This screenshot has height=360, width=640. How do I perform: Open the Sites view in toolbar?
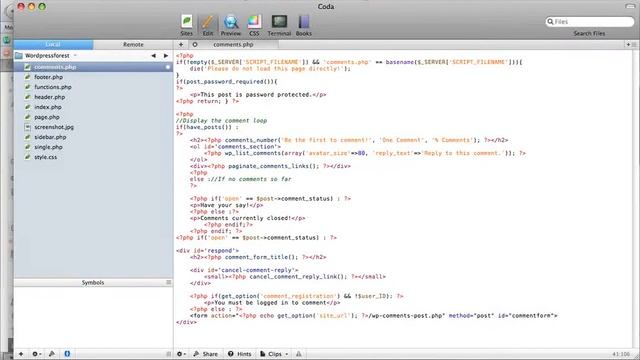tap(187, 25)
